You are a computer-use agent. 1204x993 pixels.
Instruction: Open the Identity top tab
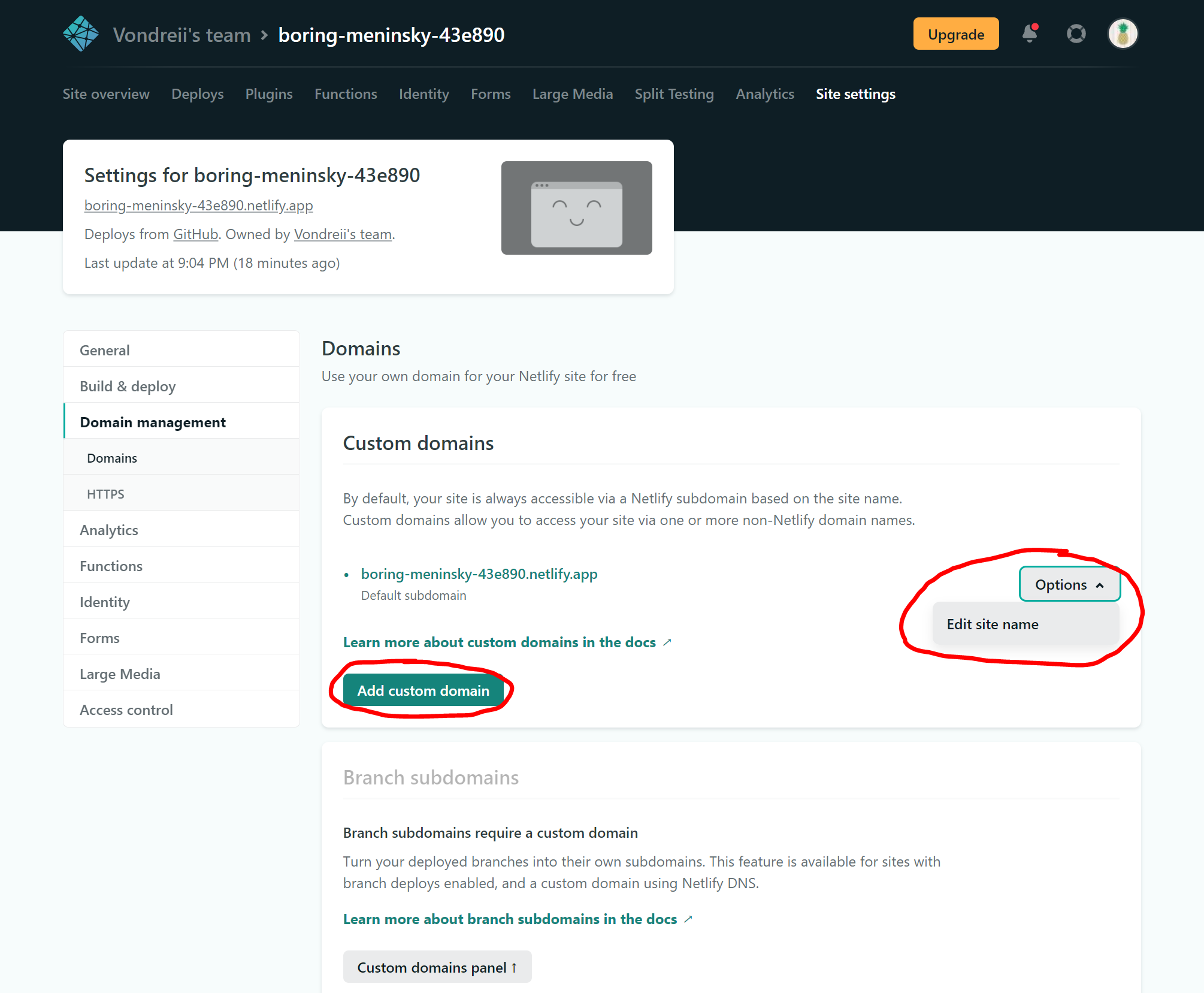(424, 94)
